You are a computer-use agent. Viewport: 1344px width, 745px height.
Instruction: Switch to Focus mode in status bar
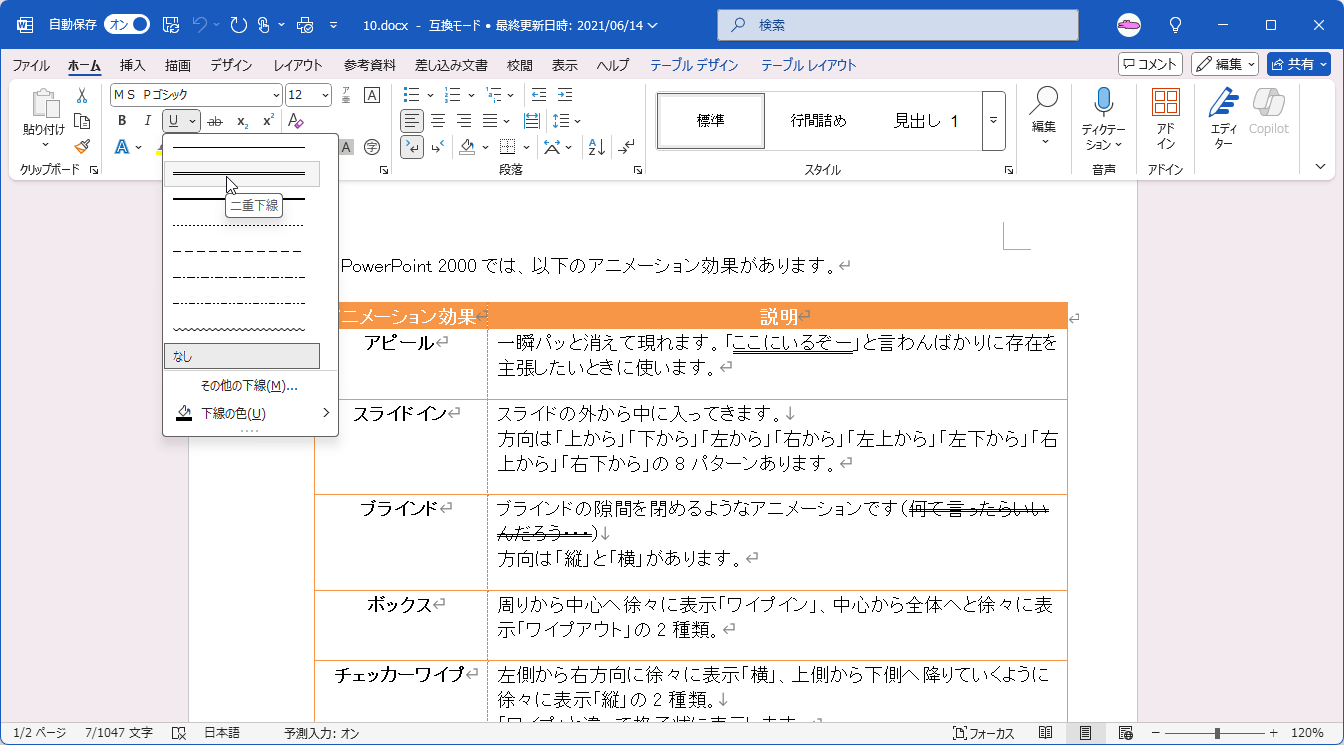click(983, 733)
